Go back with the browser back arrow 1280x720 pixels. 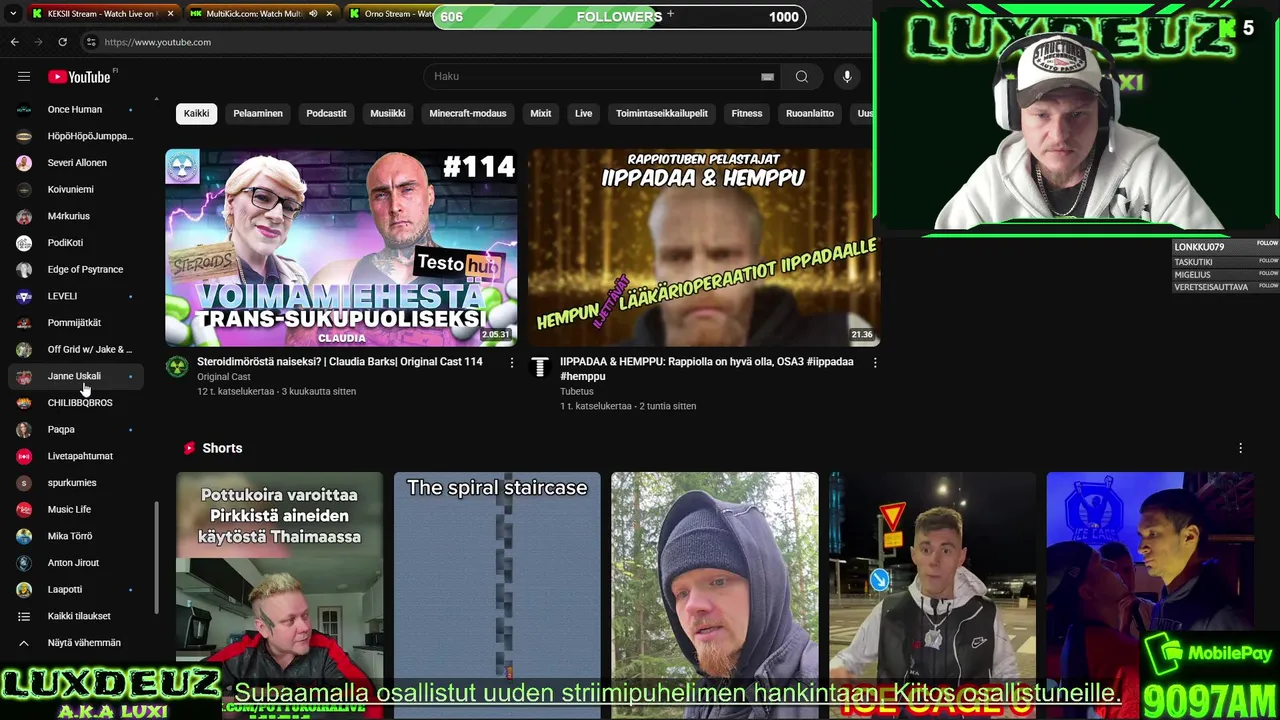(x=14, y=42)
